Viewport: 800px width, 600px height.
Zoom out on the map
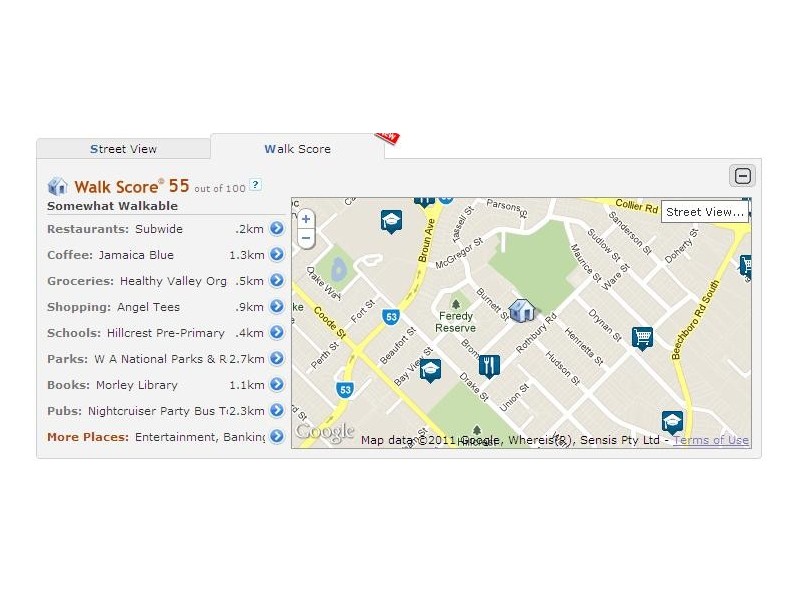pos(306,239)
